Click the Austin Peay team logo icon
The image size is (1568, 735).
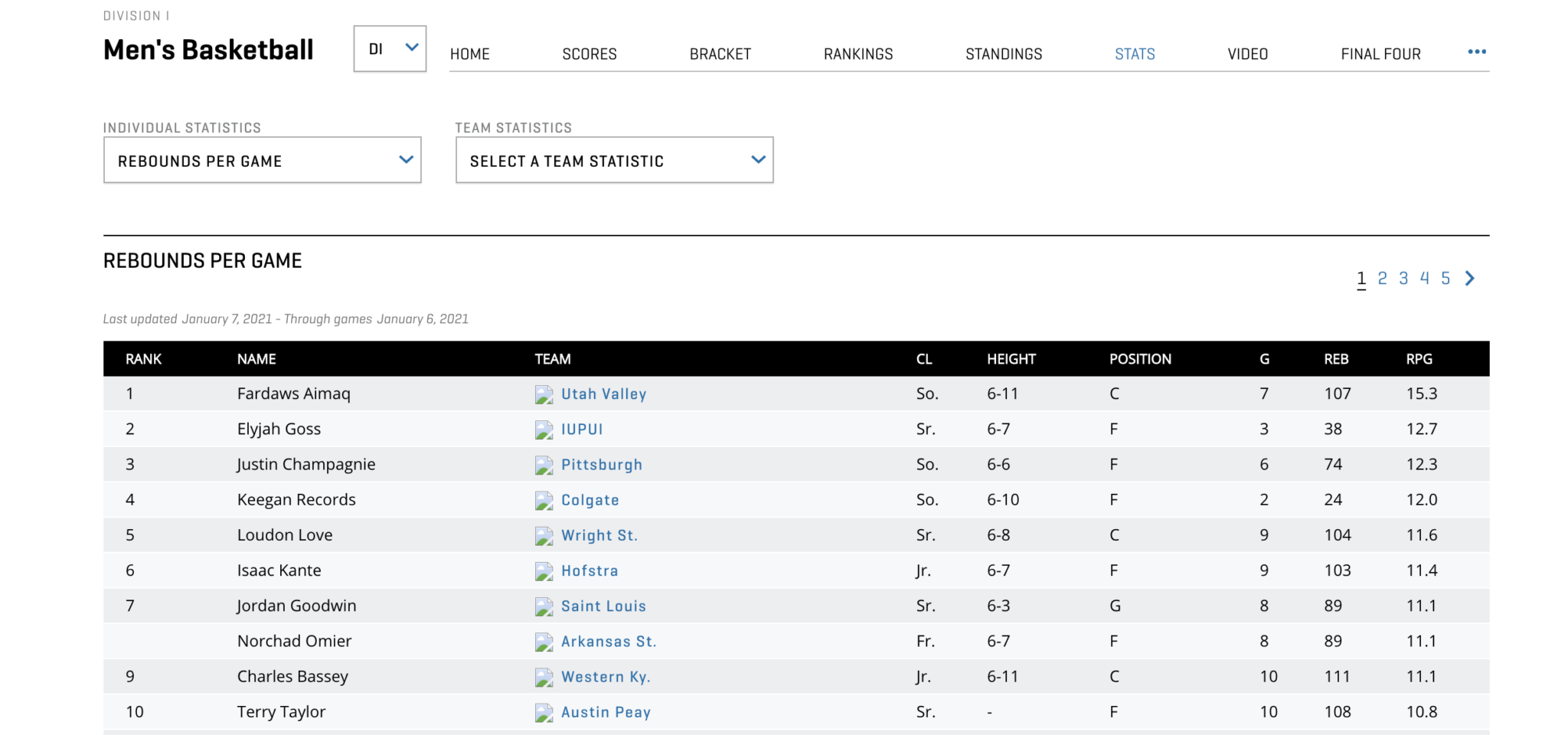pos(544,712)
